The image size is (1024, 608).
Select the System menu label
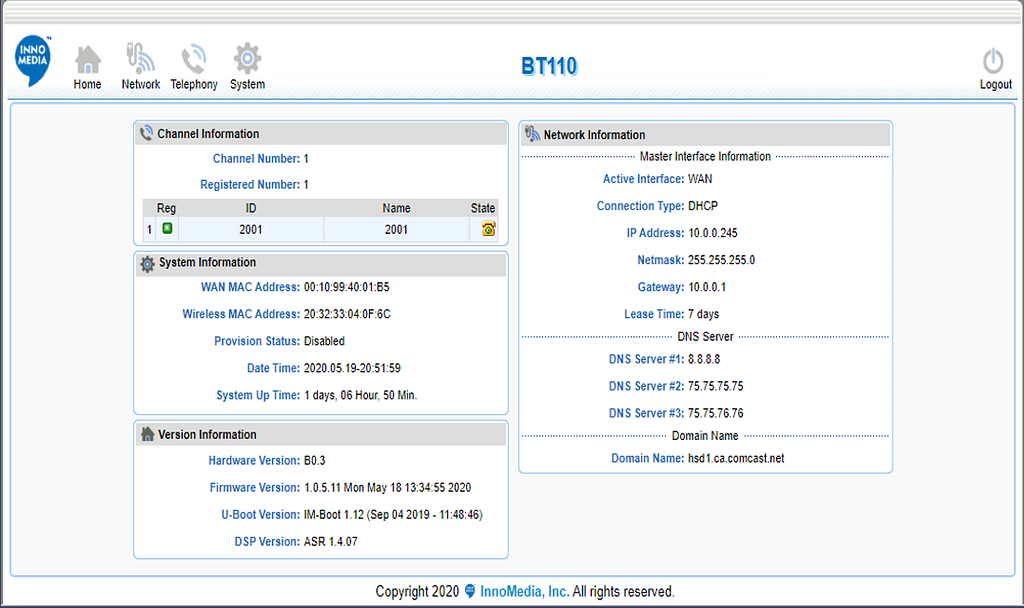pyautogui.click(x=248, y=84)
